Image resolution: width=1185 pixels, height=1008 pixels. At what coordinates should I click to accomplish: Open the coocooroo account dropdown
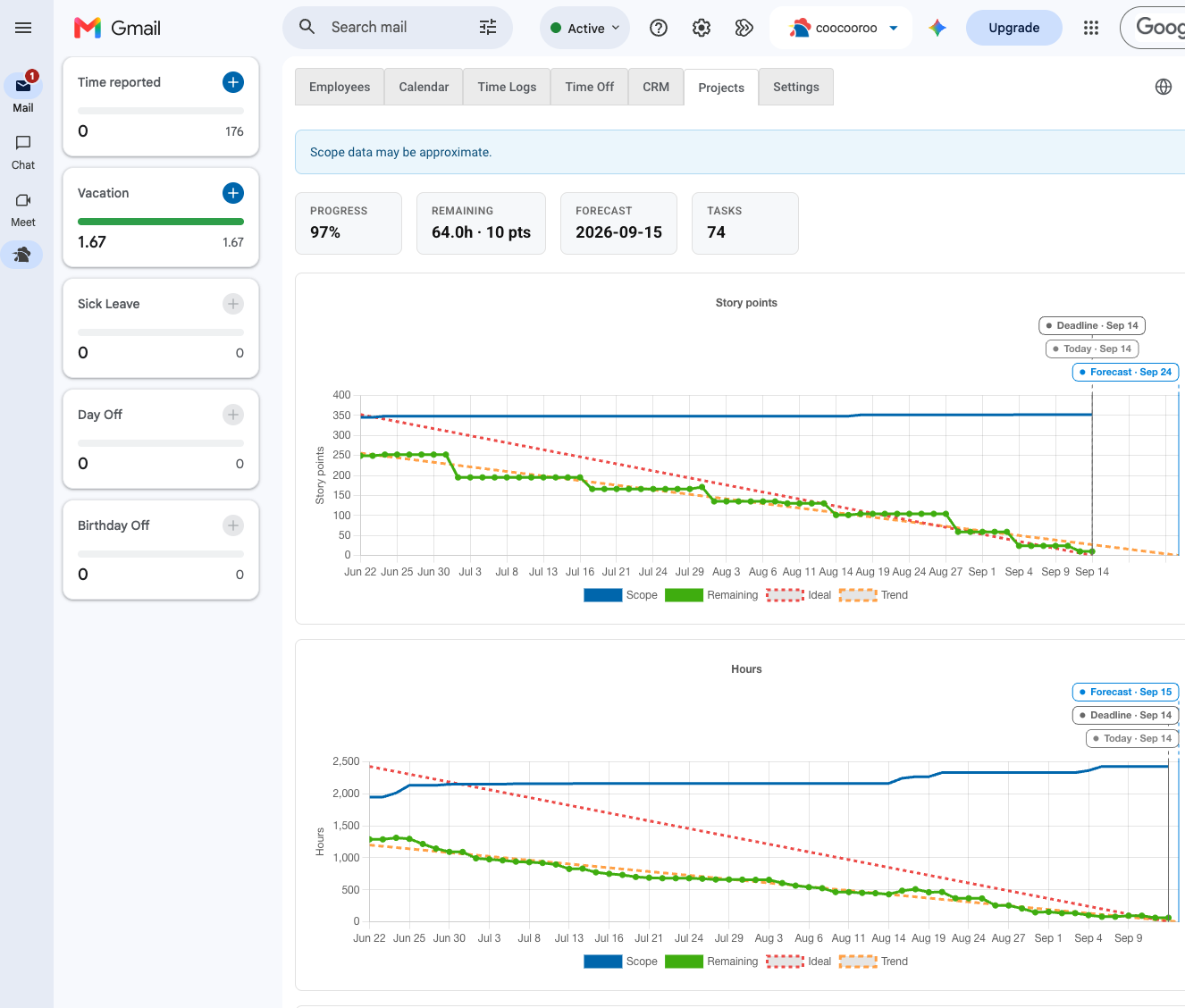(841, 28)
